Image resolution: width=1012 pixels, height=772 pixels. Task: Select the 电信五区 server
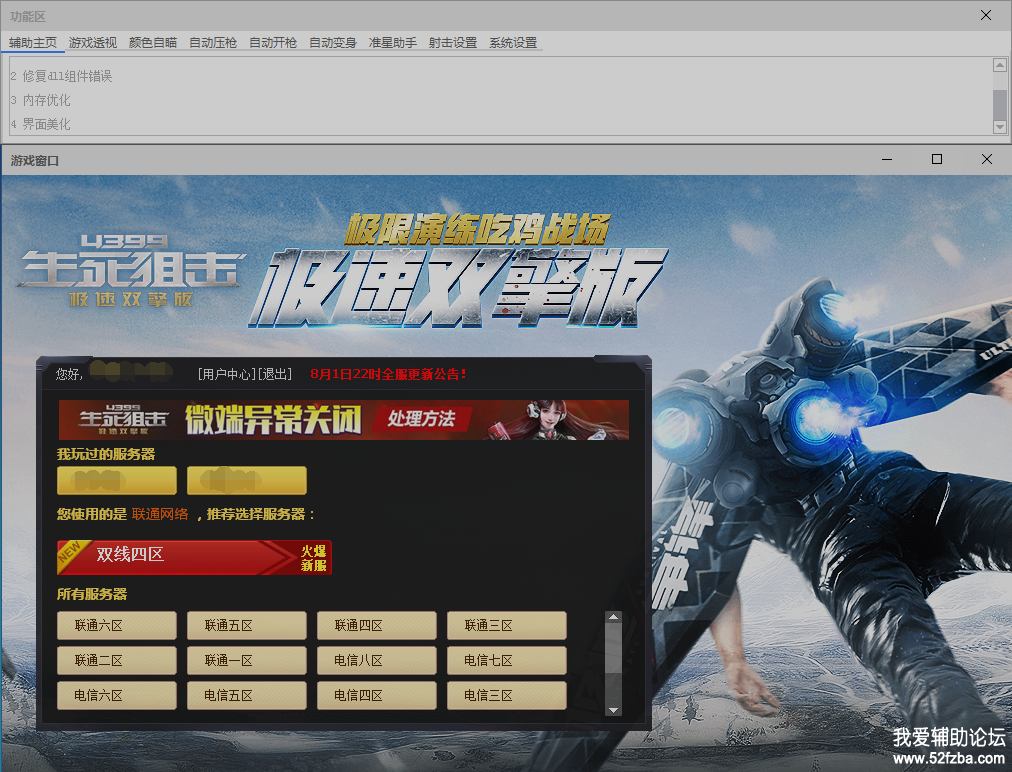[x=247, y=695]
